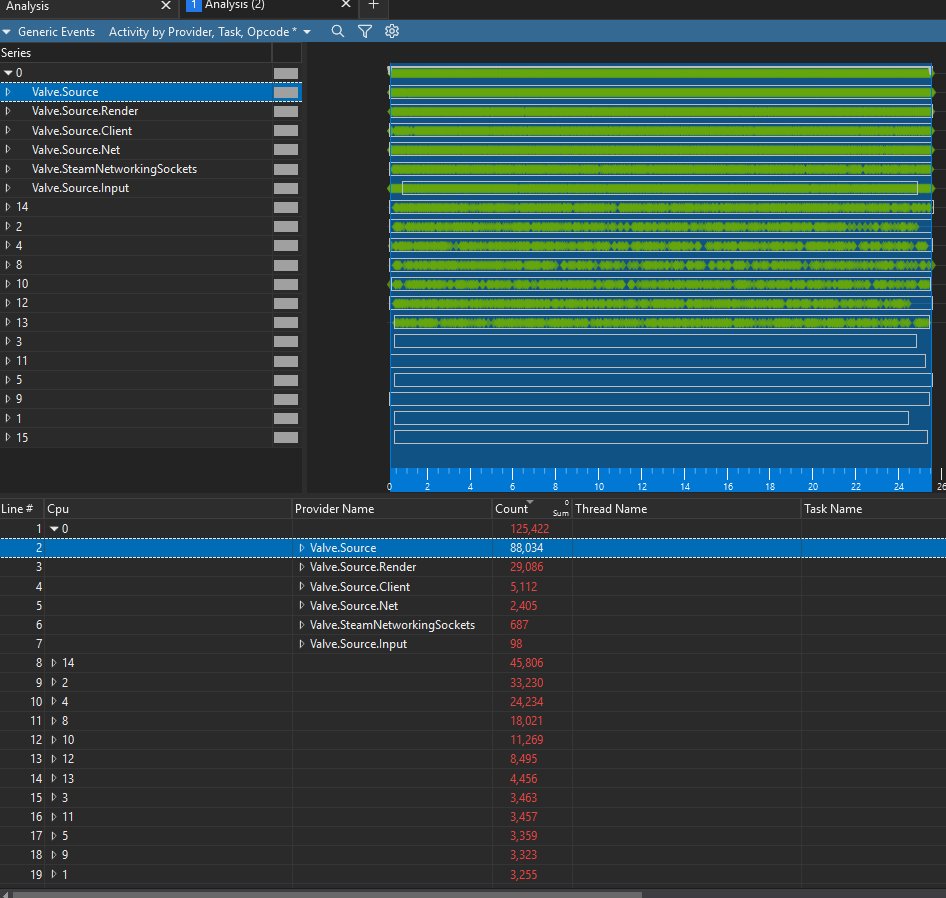Expand series 14 in legend
Image resolution: width=946 pixels, height=898 pixels.
pos(8,207)
